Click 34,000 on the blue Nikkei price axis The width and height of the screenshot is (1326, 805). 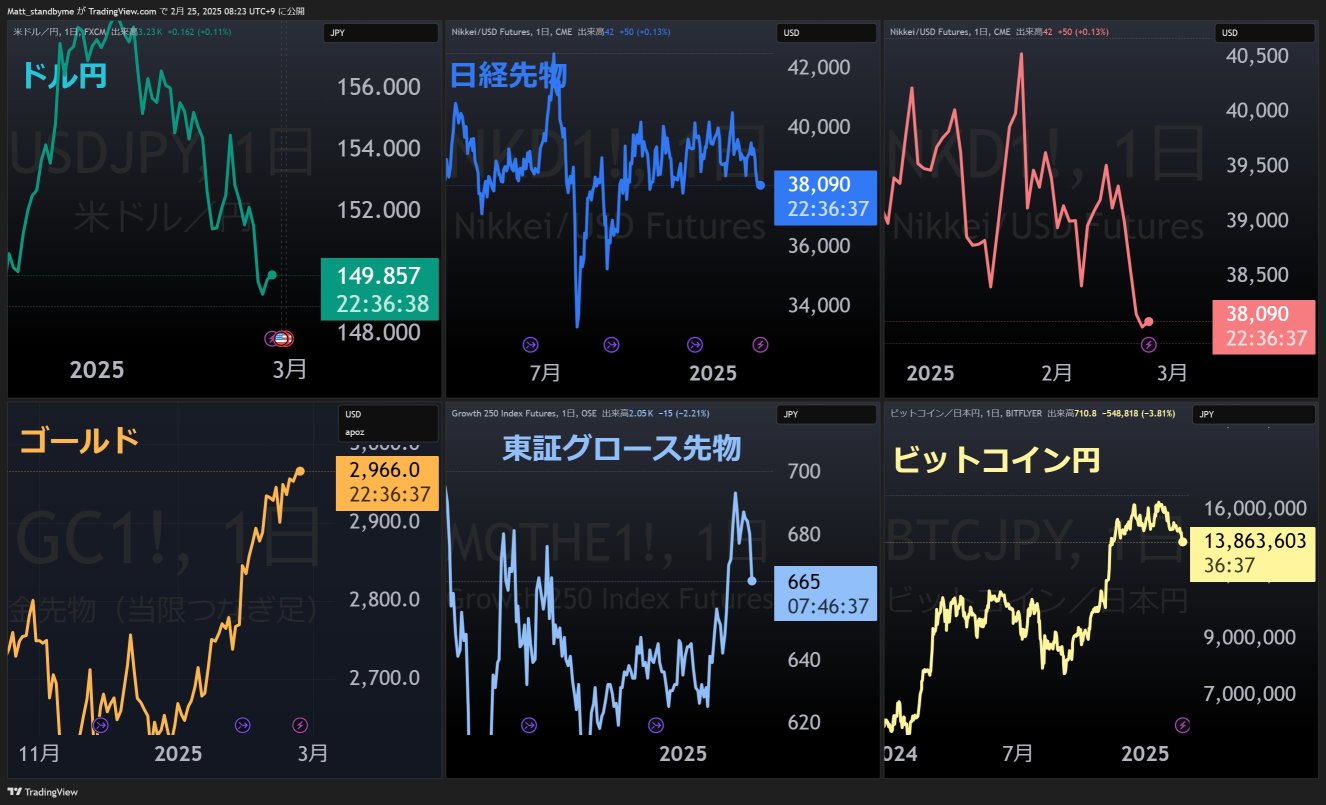tap(820, 306)
